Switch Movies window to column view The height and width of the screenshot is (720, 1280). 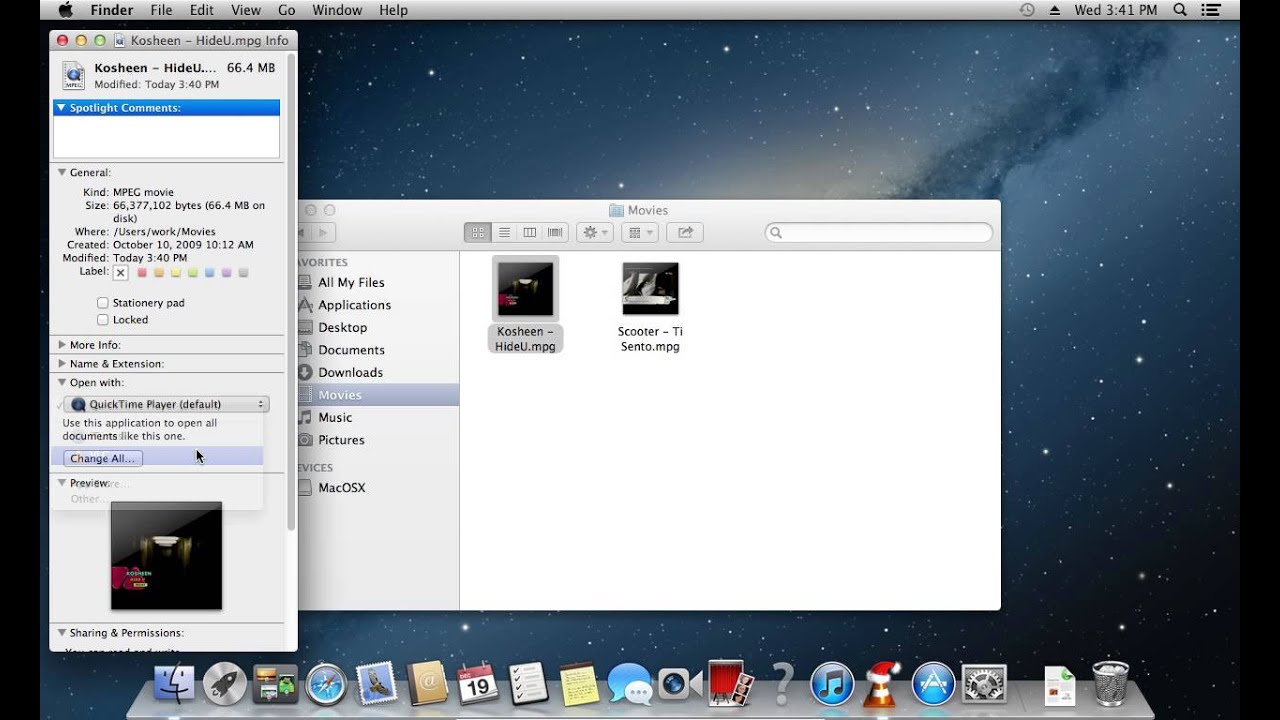[x=530, y=232]
